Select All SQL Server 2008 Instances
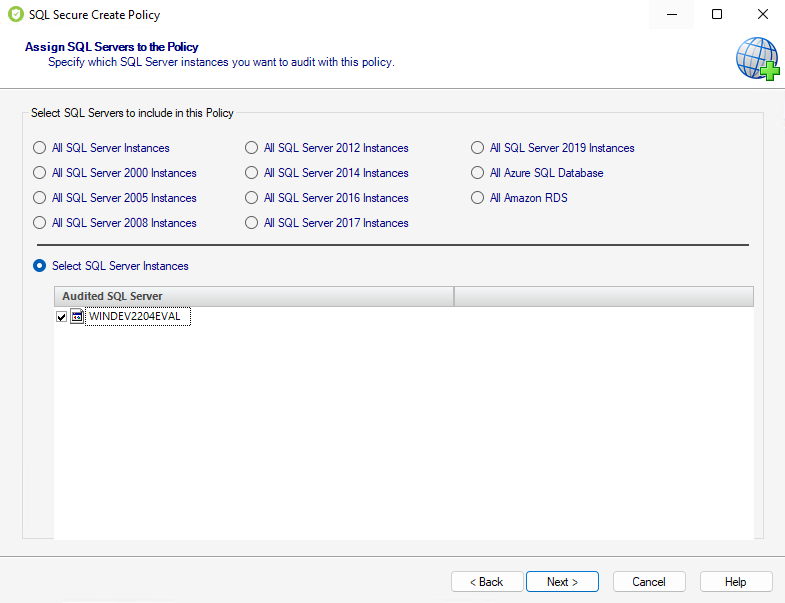Viewport: 785px width, 603px height. click(40, 223)
